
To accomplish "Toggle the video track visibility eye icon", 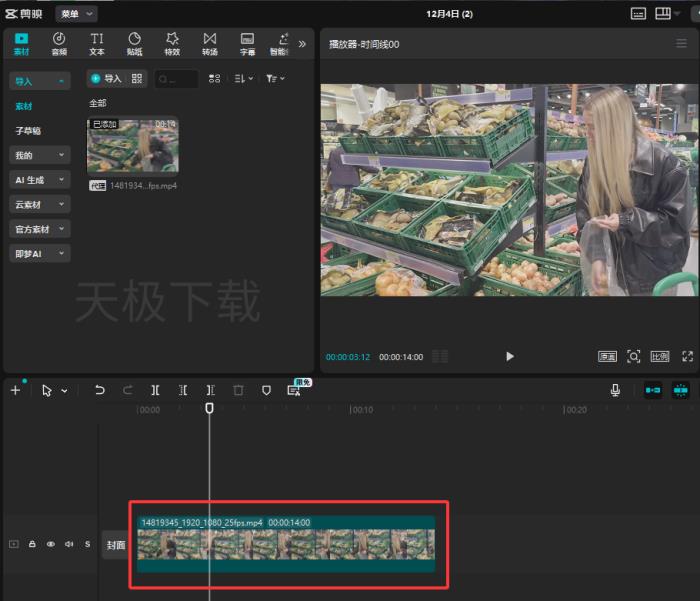I will coord(51,544).
